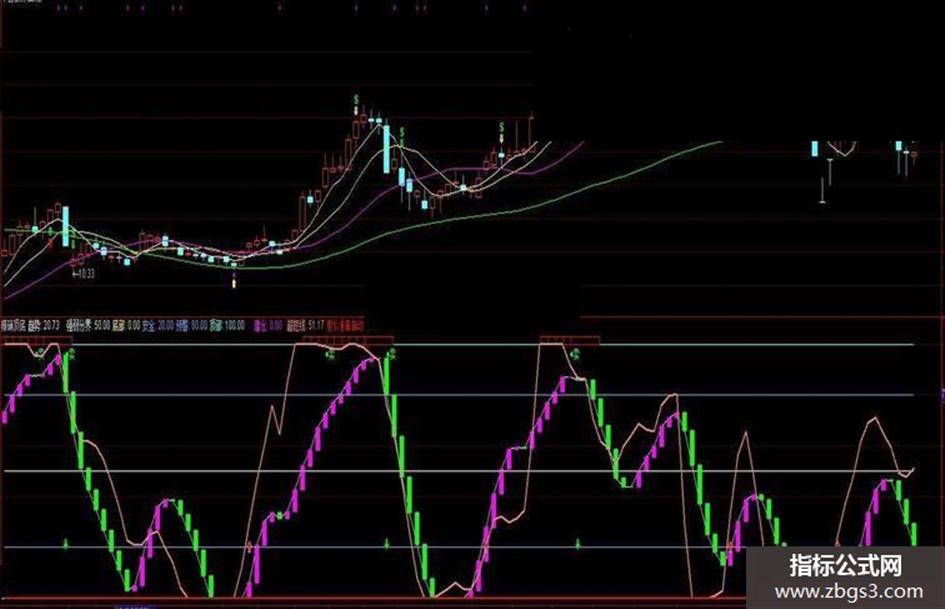
Task: Click the yellow arrow marker below the lowest candle
Action: (x=234, y=282)
